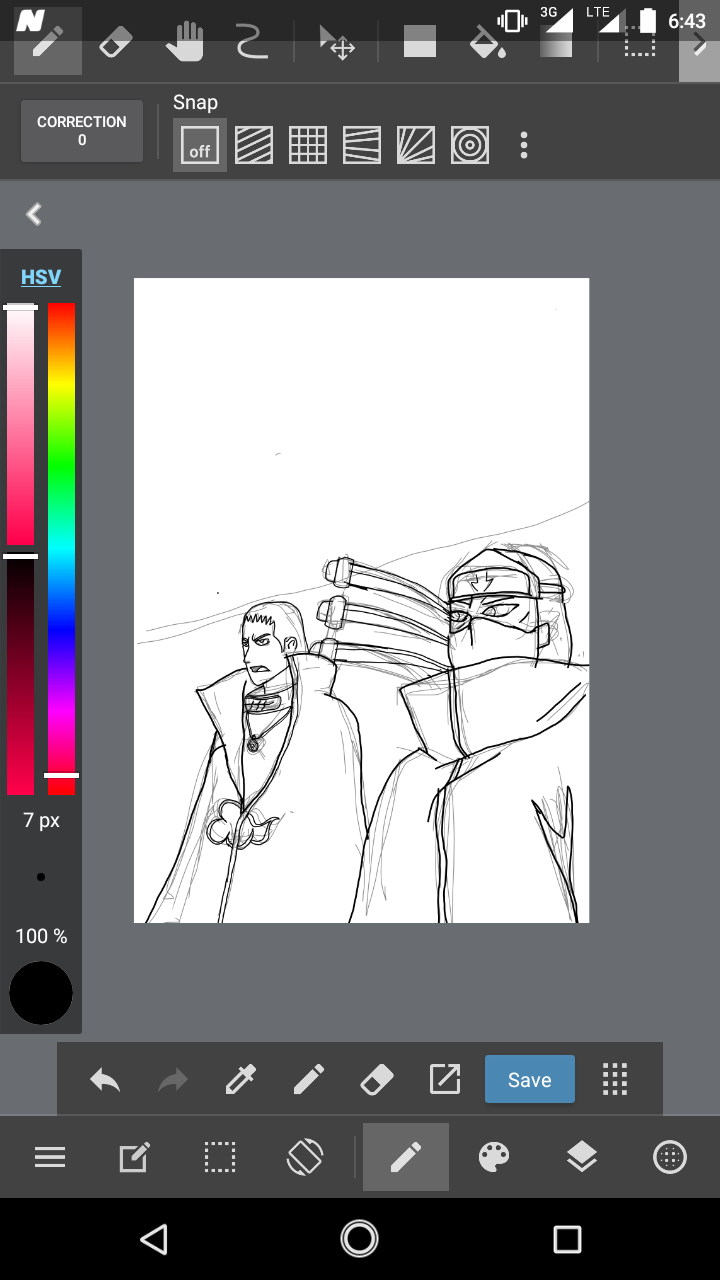Open the color palette panel
Screen dimensions: 720x1280
pyautogui.click(x=494, y=1157)
